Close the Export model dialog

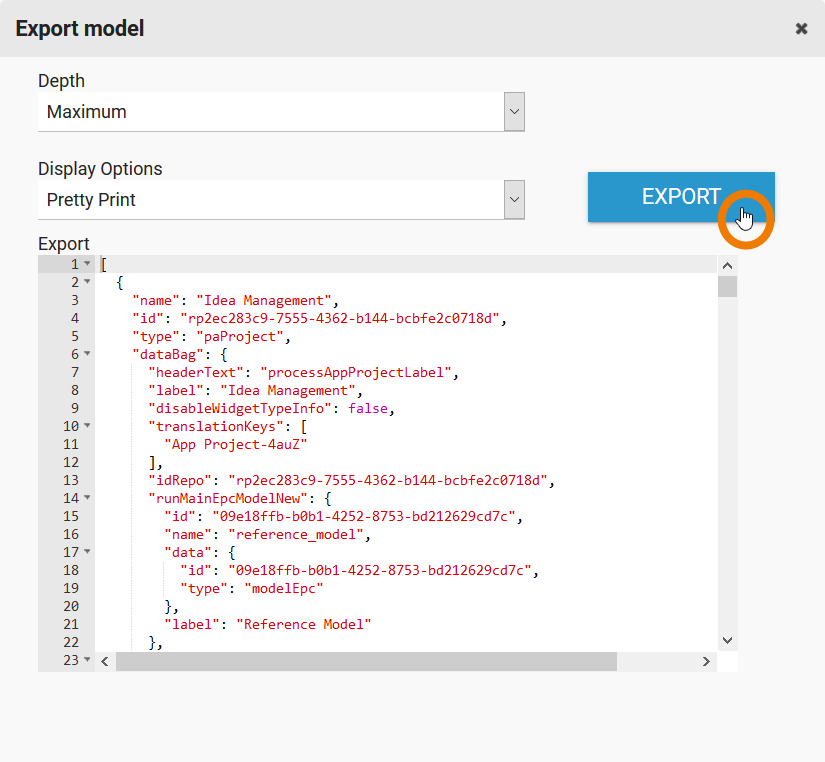pos(801,29)
